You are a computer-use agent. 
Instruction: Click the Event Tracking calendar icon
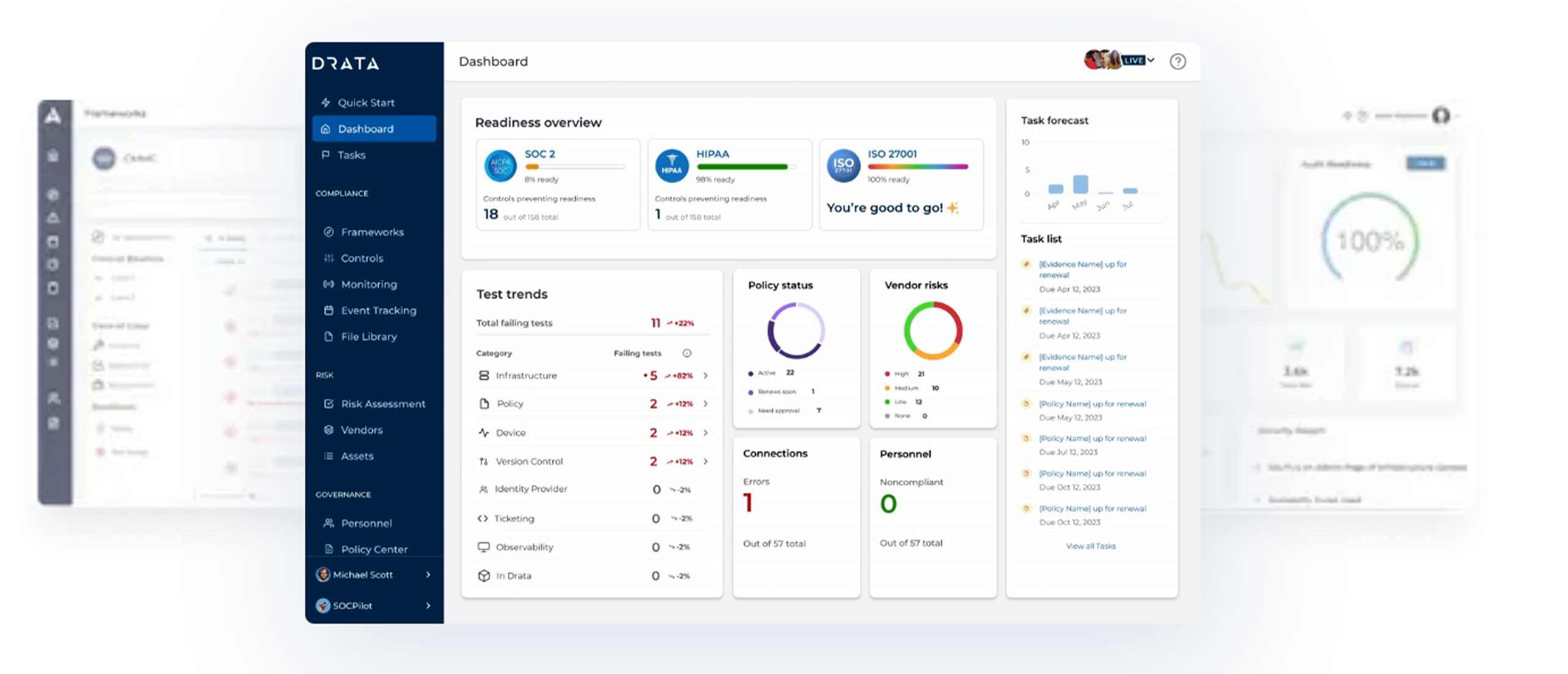click(328, 310)
